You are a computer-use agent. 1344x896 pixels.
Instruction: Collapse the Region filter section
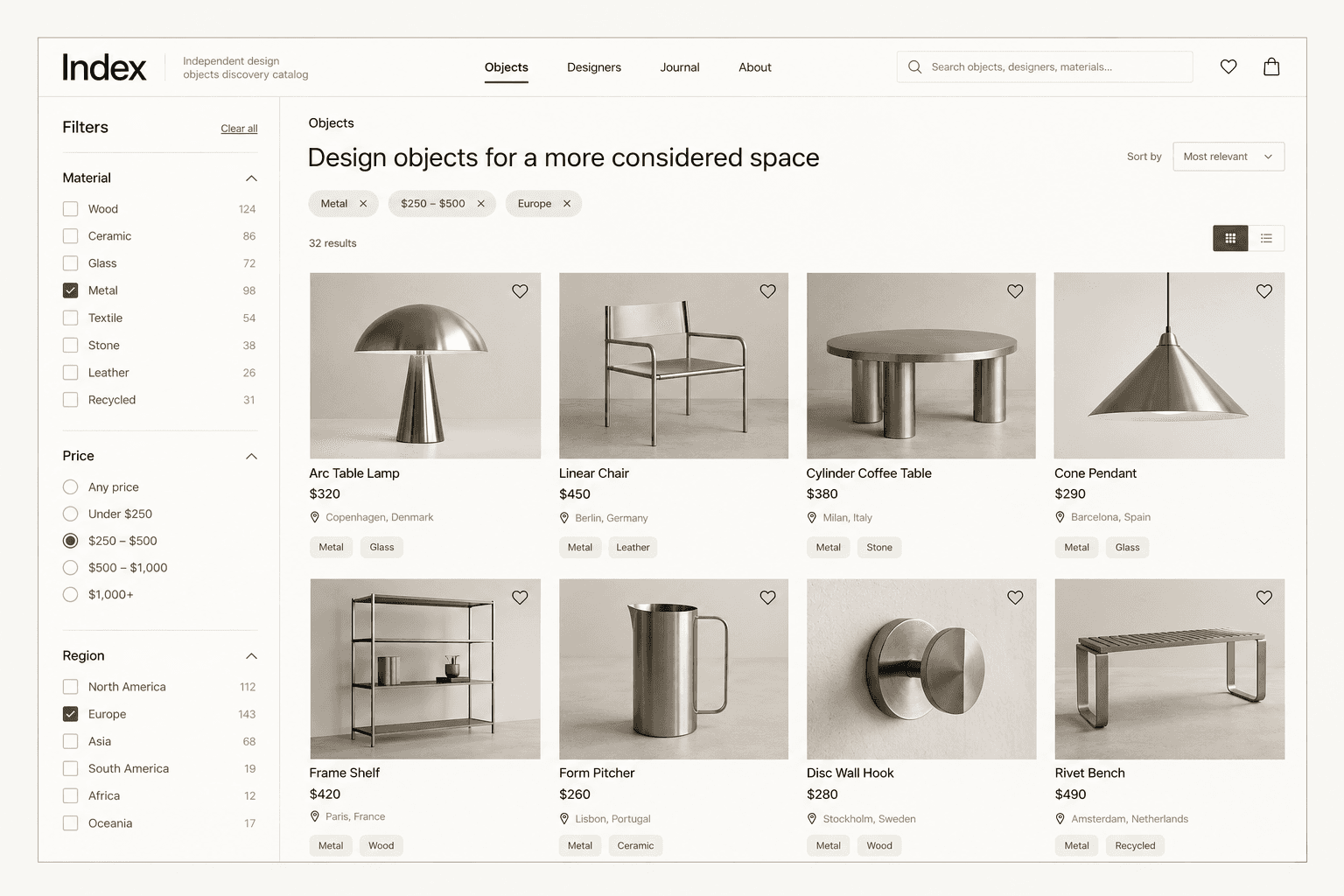tap(251, 656)
